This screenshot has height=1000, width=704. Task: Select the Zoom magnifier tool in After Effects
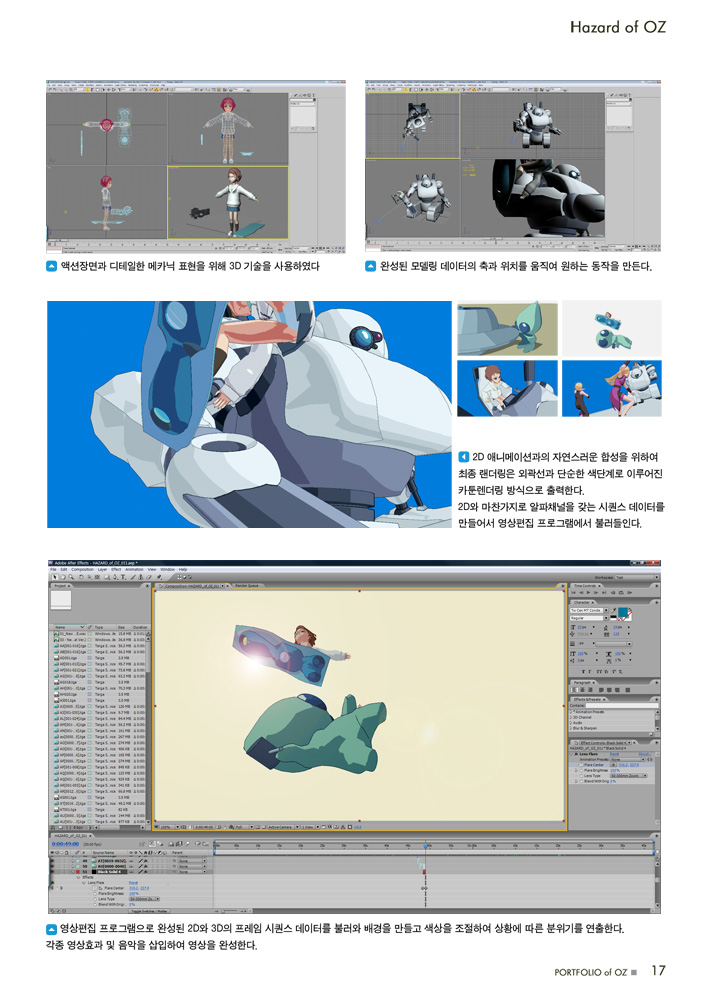(71, 577)
